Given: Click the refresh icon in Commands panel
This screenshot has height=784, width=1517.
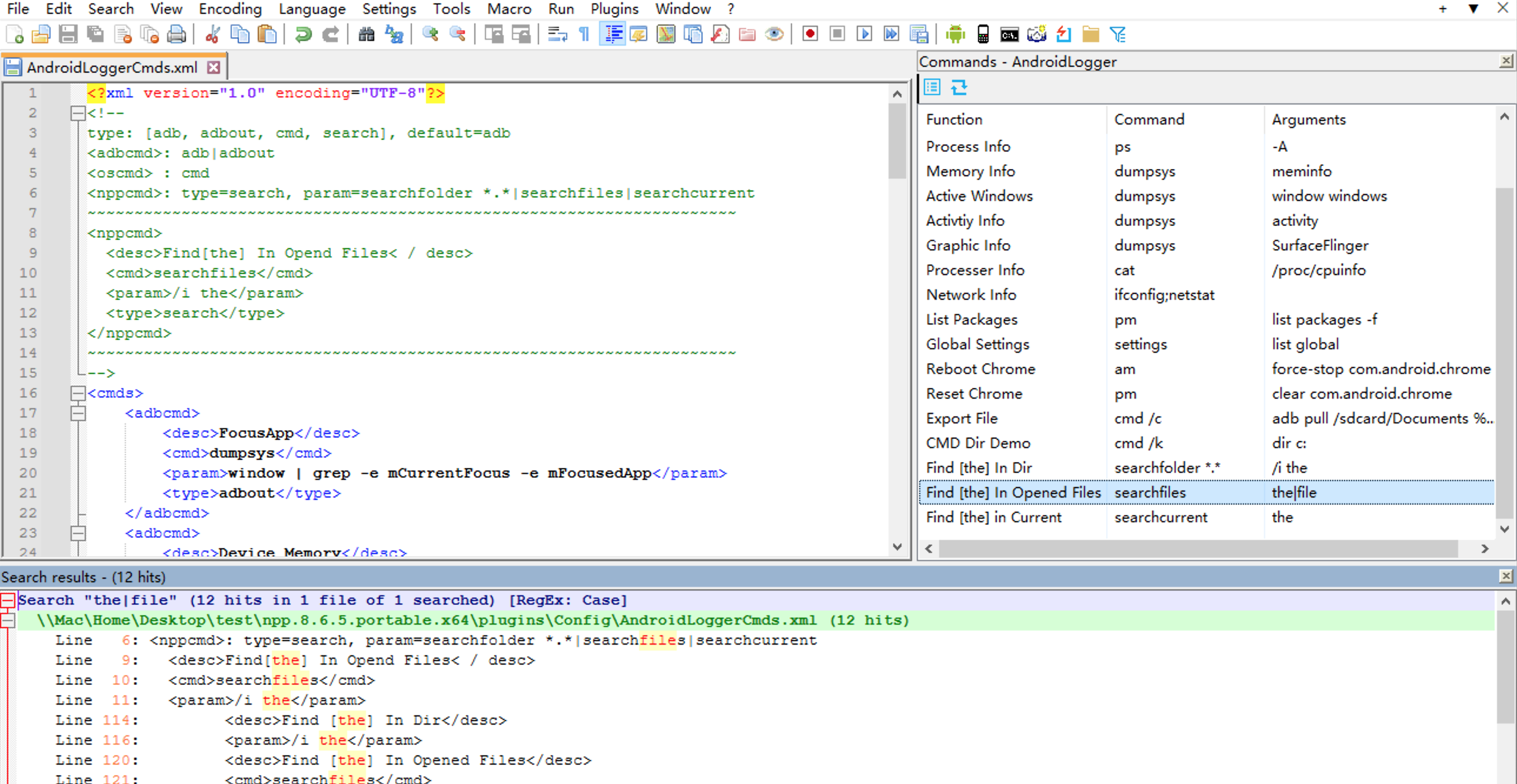Looking at the screenshot, I should (x=959, y=88).
